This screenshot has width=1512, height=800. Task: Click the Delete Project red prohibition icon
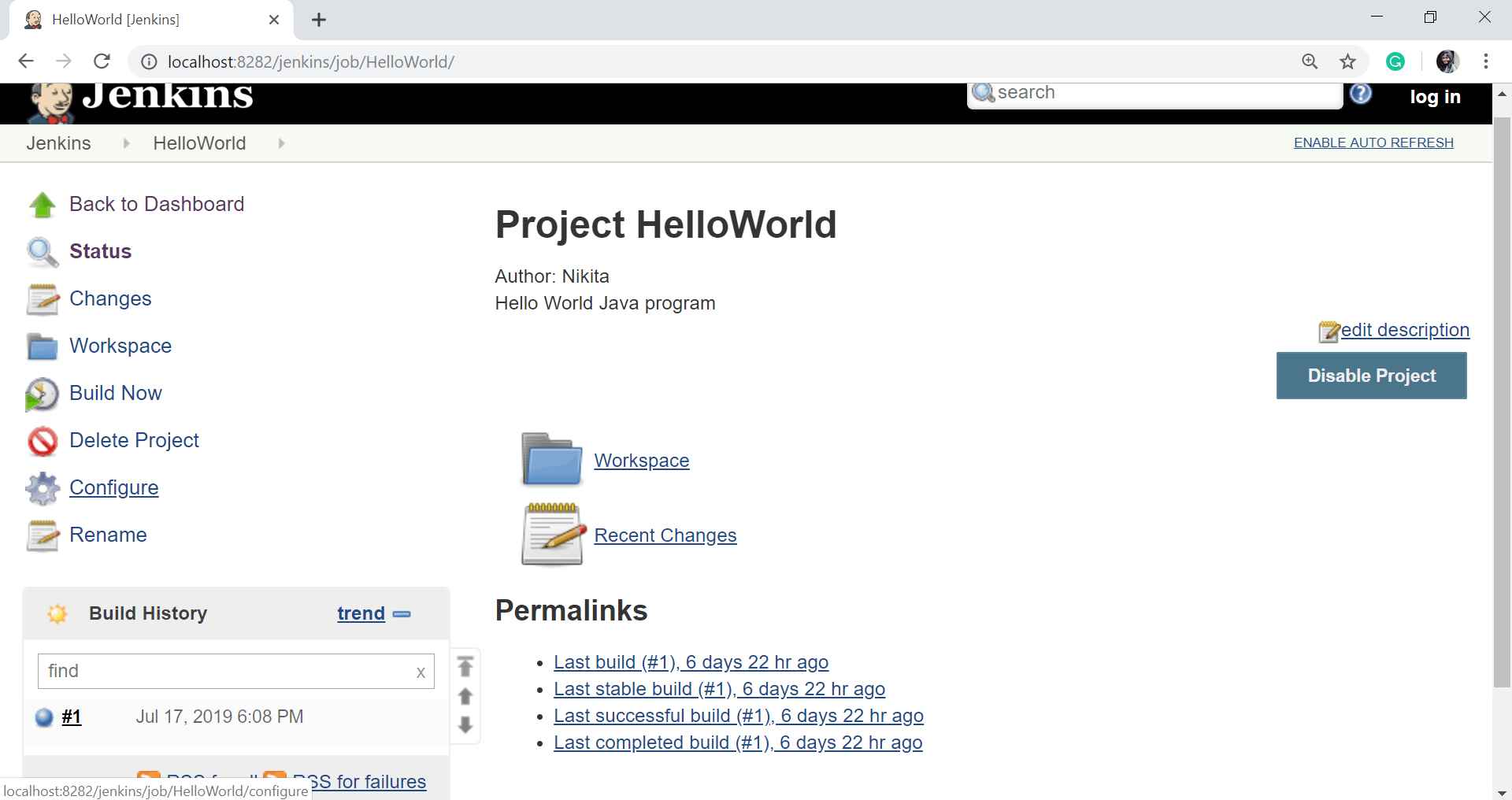43,441
